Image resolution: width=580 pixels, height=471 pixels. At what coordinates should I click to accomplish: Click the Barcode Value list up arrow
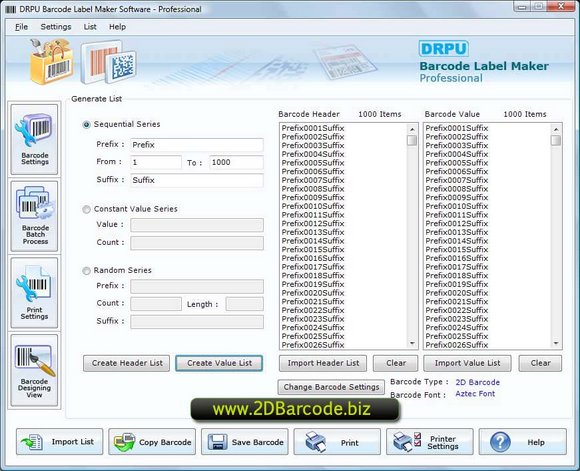point(556,129)
